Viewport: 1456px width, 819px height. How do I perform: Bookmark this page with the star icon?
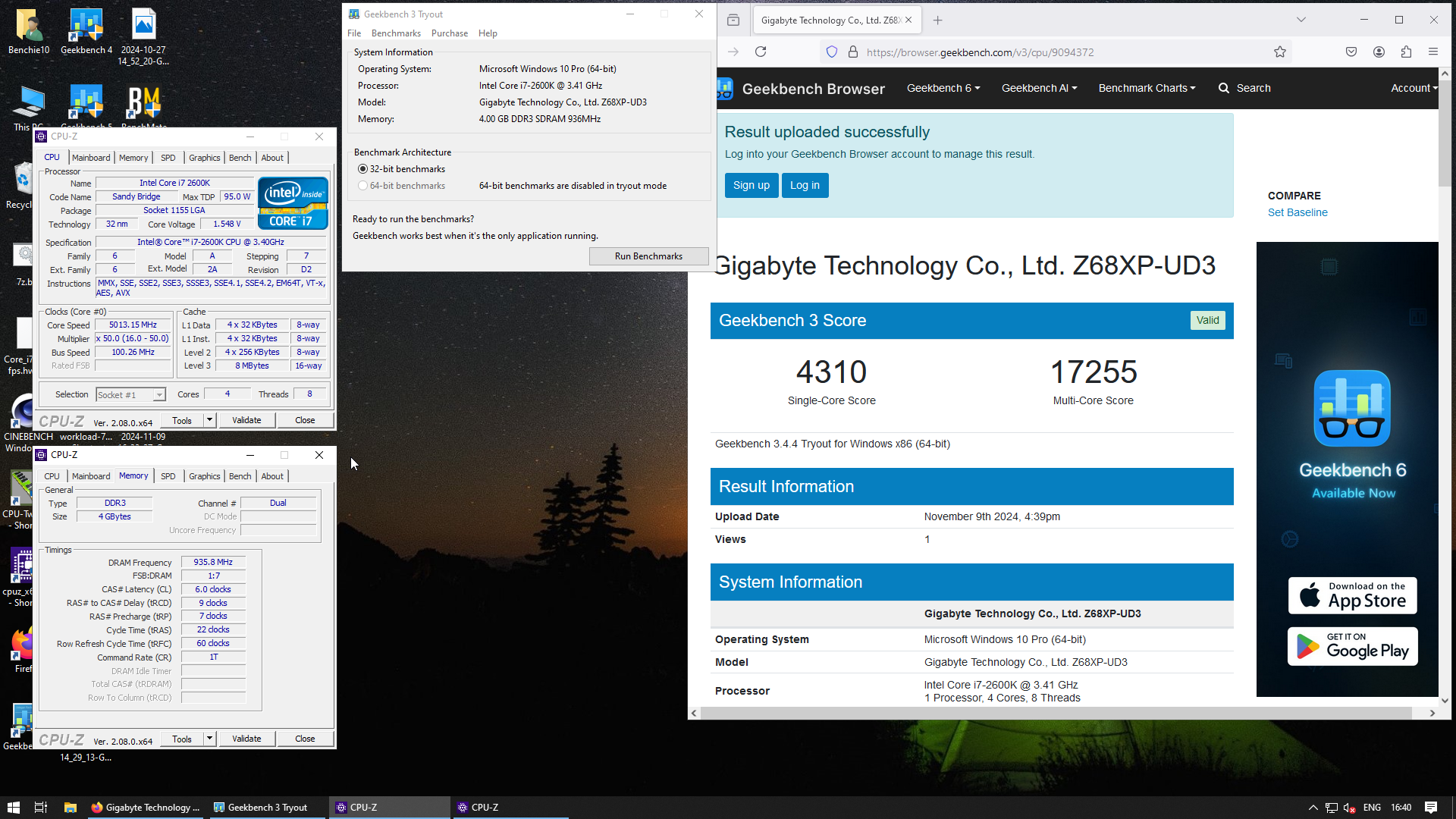point(1280,52)
